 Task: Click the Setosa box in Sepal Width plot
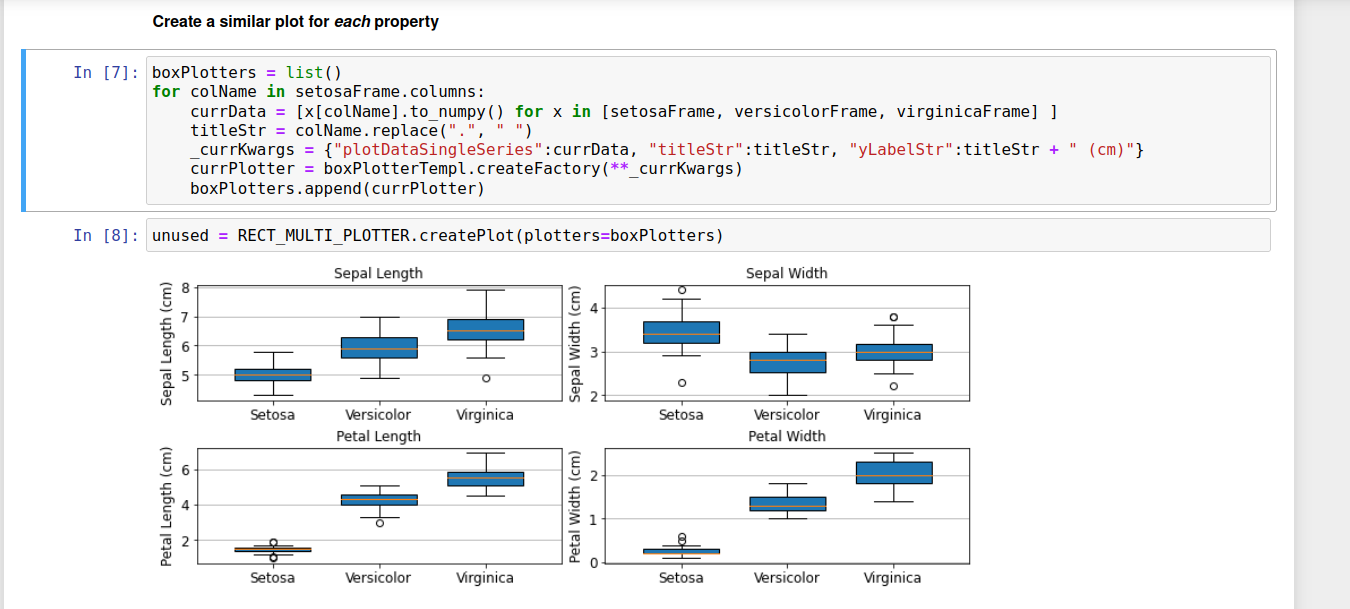coord(681,332)
